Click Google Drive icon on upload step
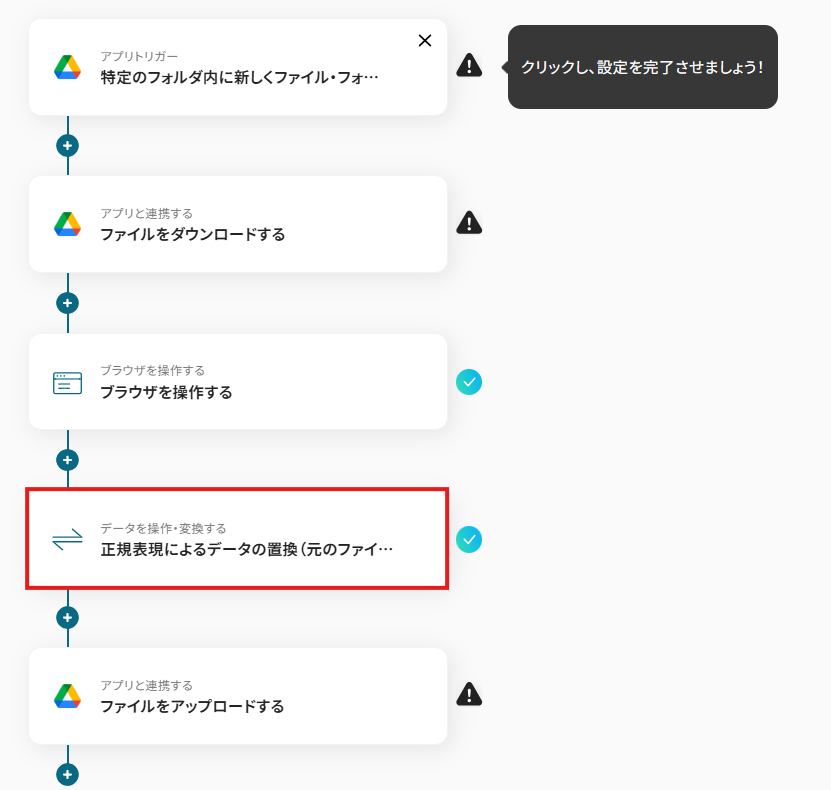This screenshot has height=790, width=831. point(67,696)
